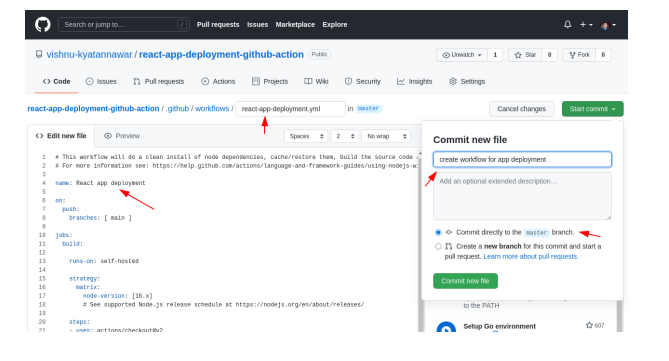The width and height of the screenshot is (669, 361).
Task: Click the Projects board icon
Action: 256,82
